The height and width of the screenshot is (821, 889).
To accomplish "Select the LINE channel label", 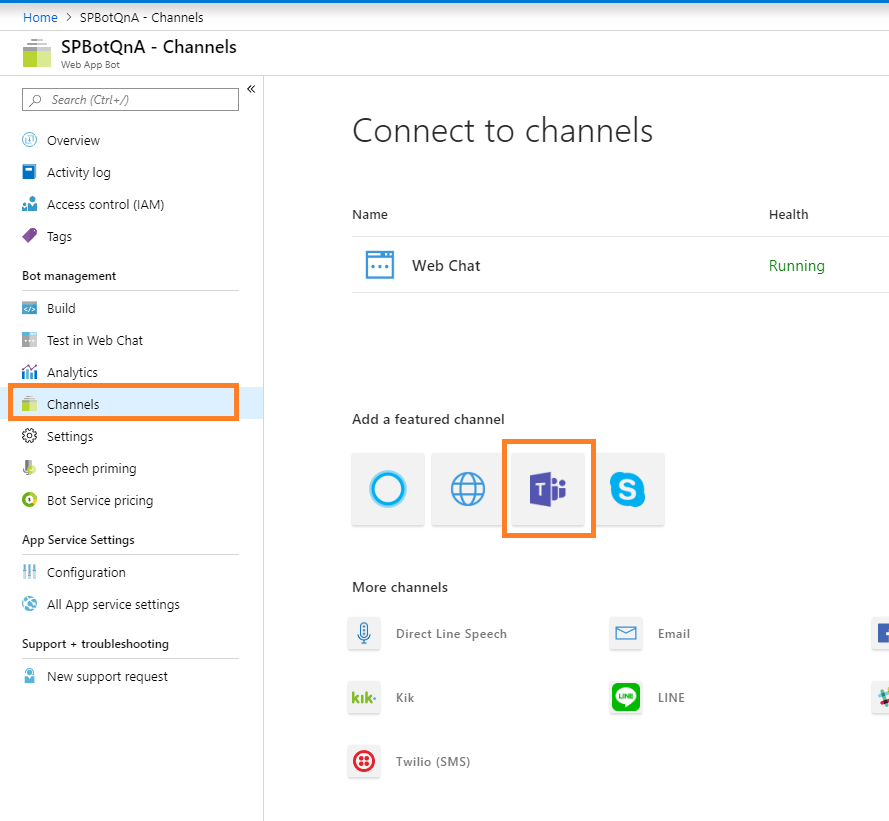I will click(671, 698).
